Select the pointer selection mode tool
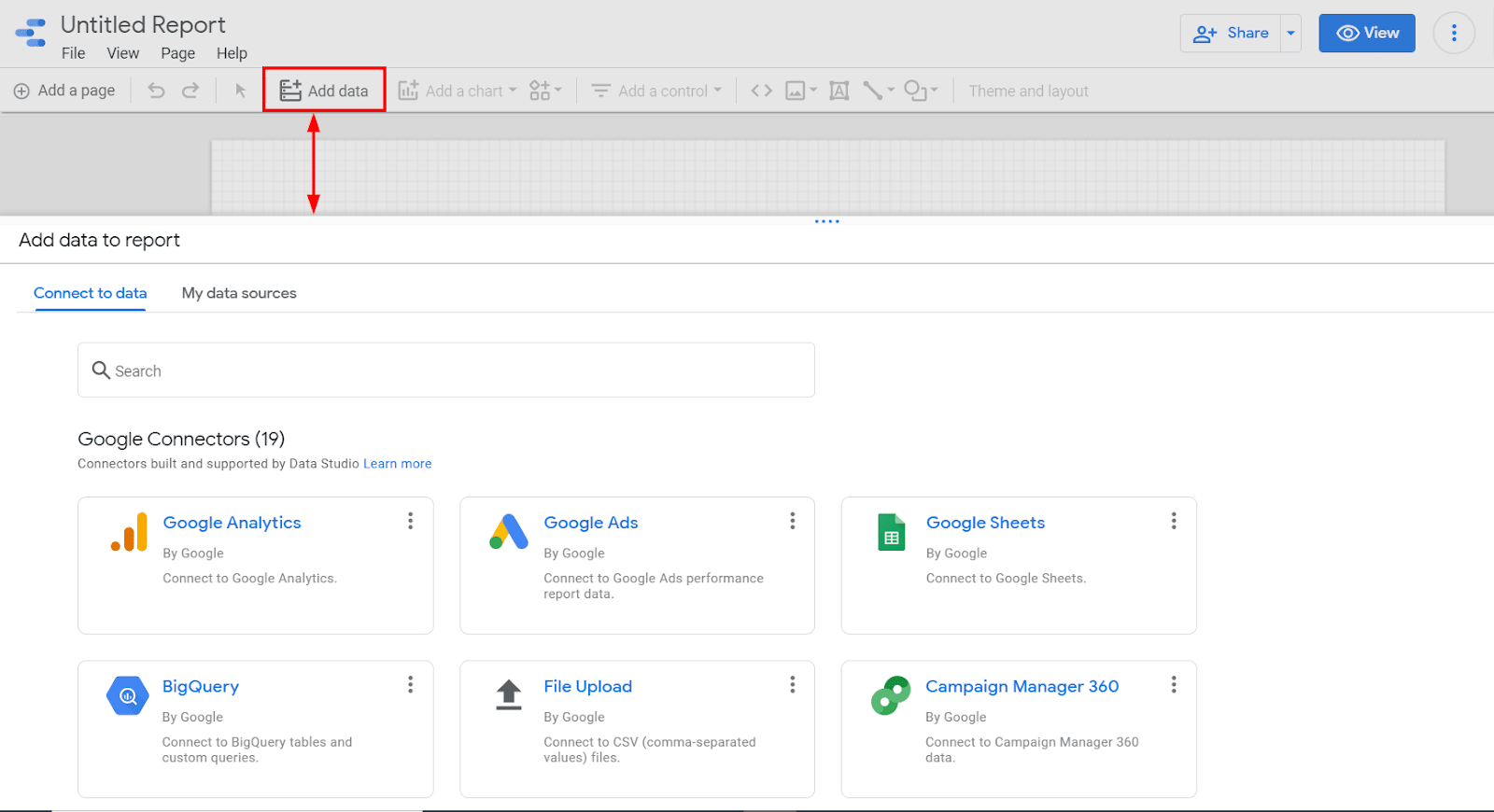This screenshot has height=812, width=1494. coord(240,91)
